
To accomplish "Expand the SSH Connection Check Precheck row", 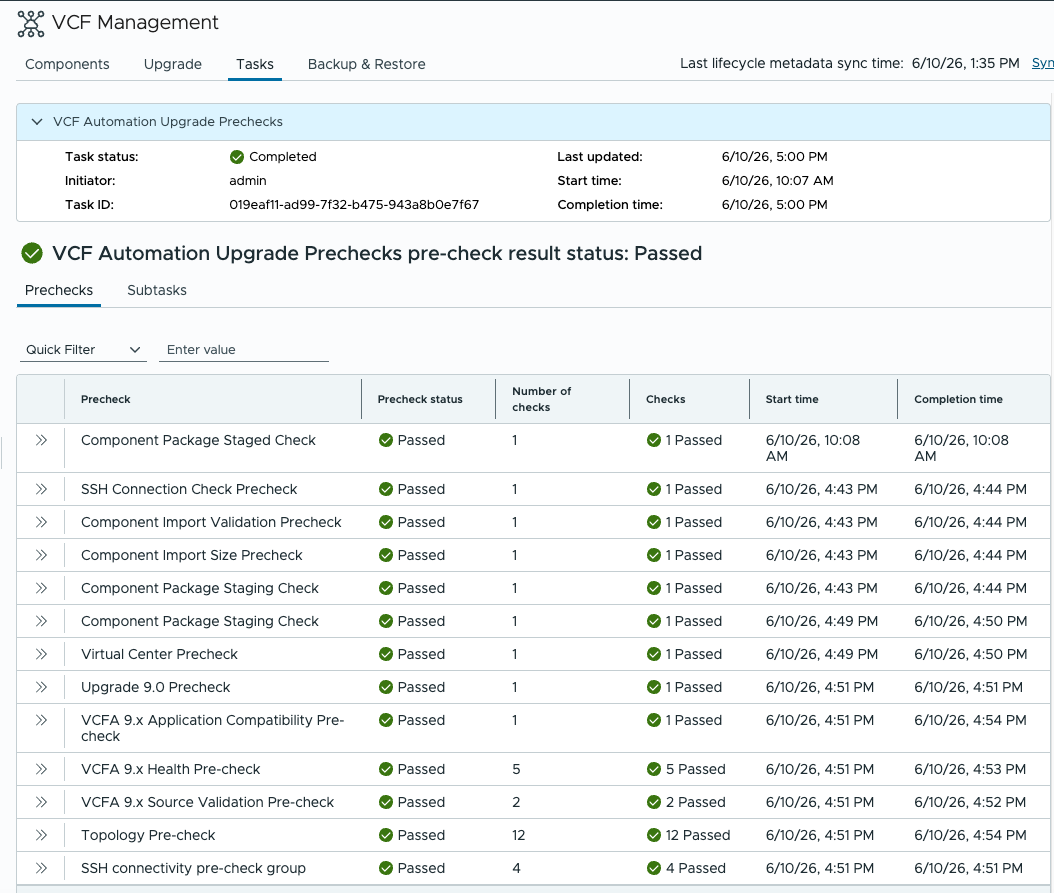I will 41,489.
